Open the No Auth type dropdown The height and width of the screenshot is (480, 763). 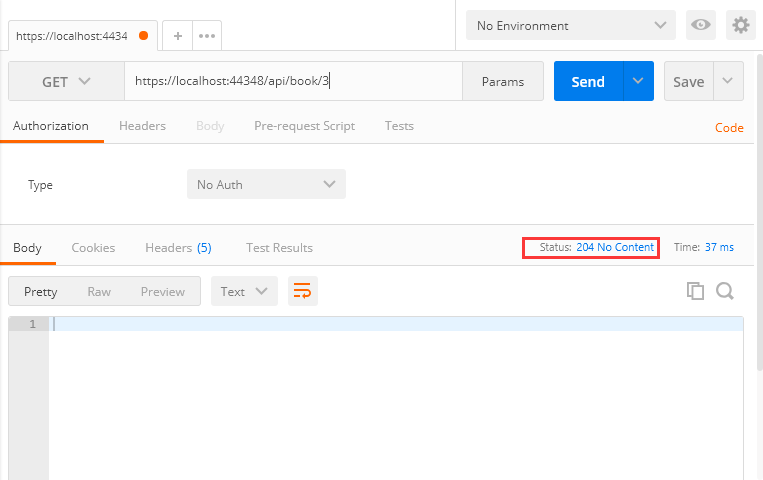pyautogui.click(x=266, y=184)
